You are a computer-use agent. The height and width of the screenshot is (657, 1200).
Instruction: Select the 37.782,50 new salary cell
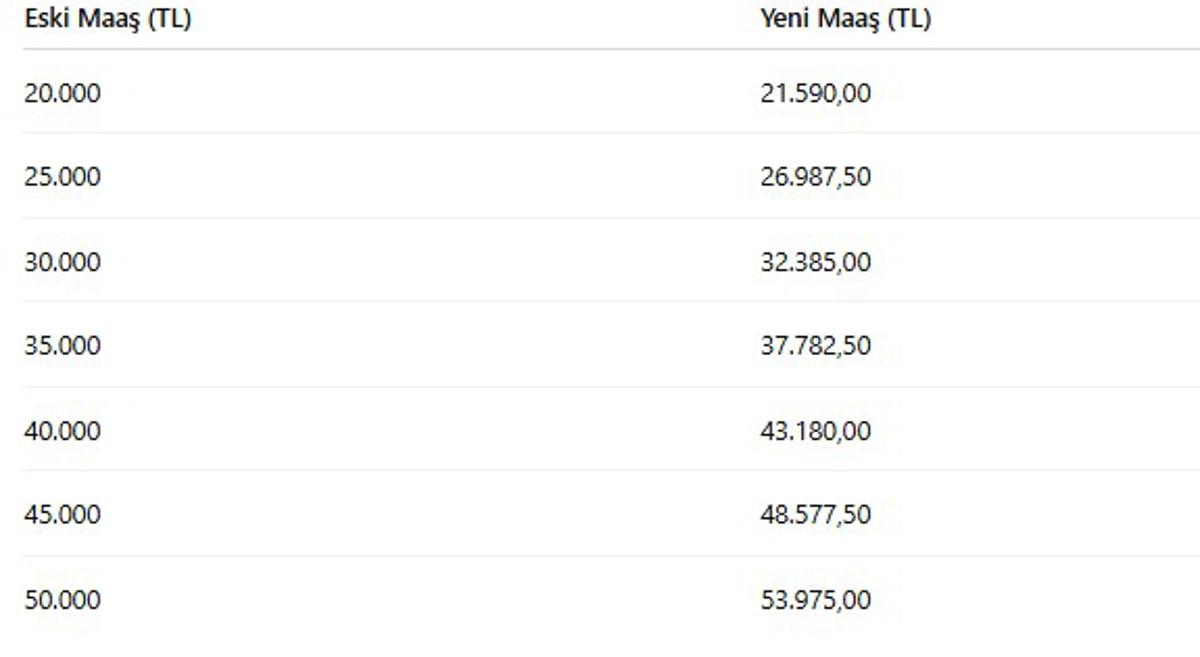point(815,346)
